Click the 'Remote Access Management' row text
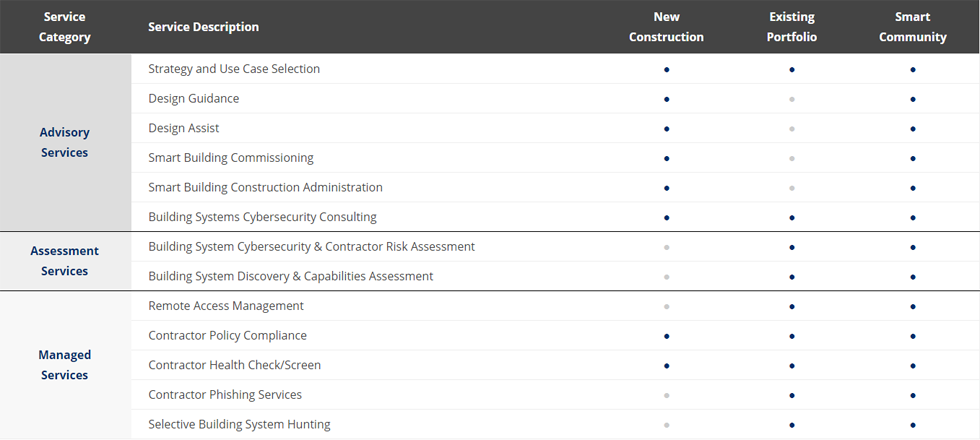 [226, 306]
